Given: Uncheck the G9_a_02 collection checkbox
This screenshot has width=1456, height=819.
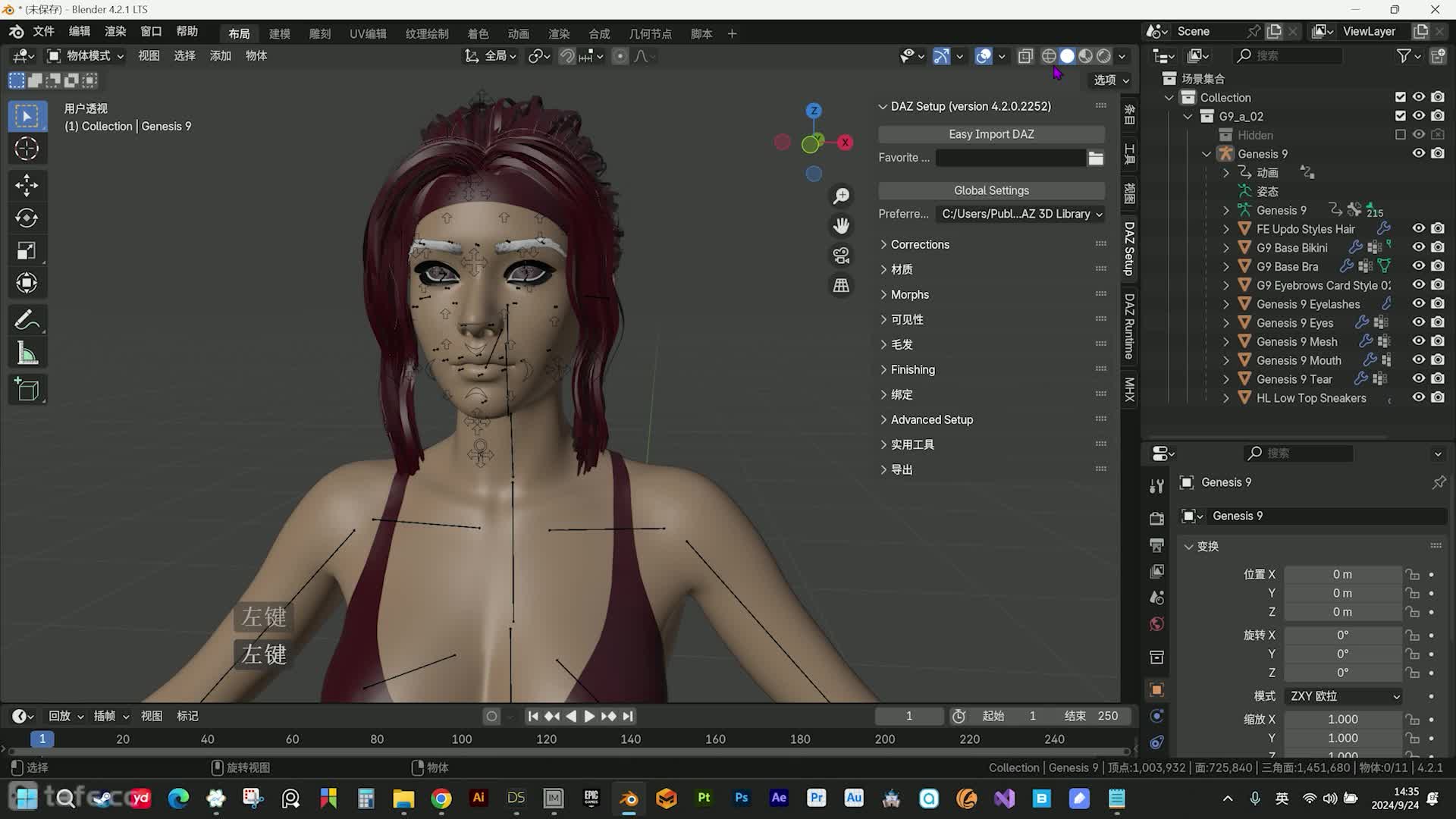Looking at the screenshot, I should (1401, 116).
